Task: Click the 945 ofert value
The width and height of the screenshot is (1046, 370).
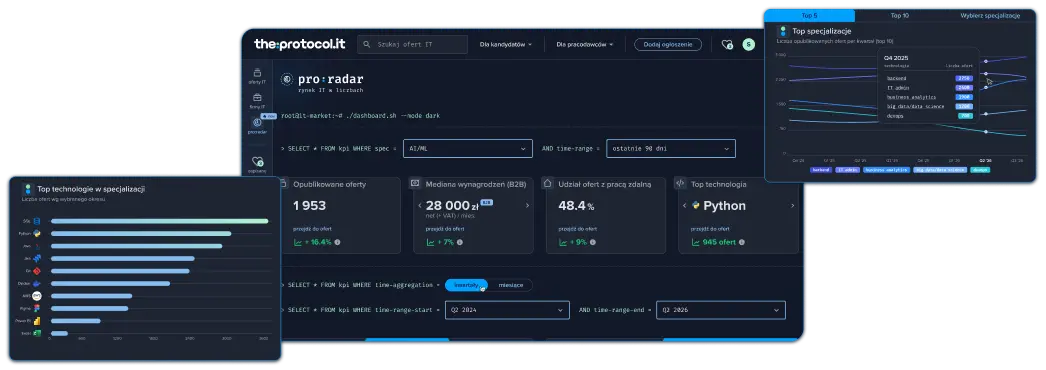Action: click(719, 242)
